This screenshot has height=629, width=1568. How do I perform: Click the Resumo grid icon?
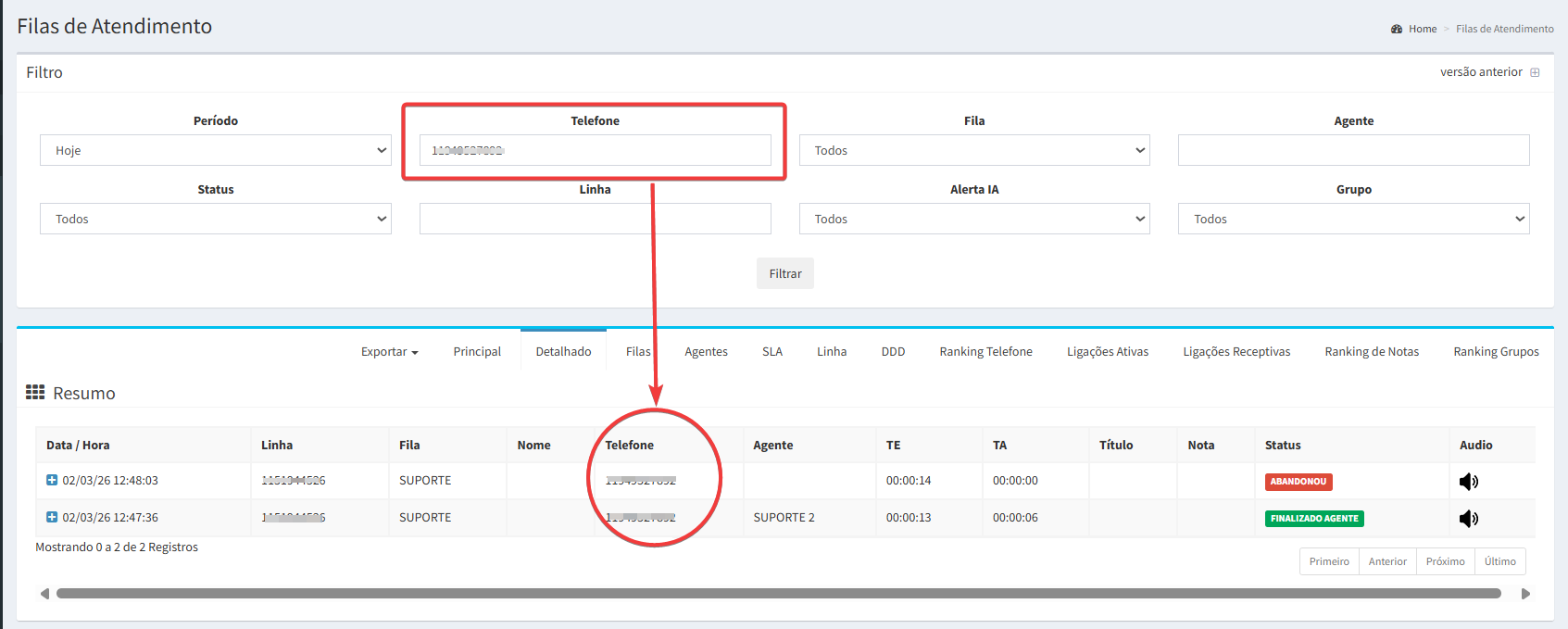coord(35,393)
